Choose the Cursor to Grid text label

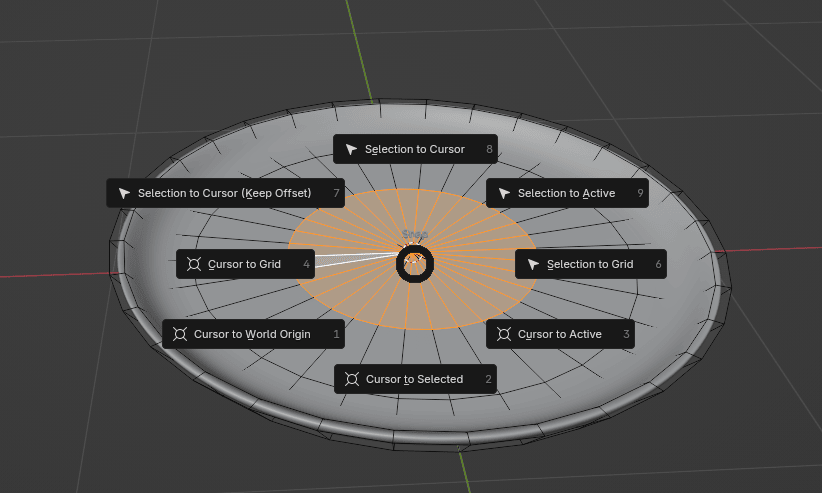(244, 264)
